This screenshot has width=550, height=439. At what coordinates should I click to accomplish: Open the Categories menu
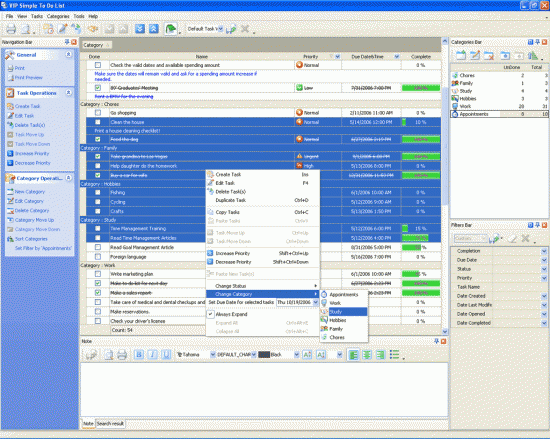(x=58, y=16)
